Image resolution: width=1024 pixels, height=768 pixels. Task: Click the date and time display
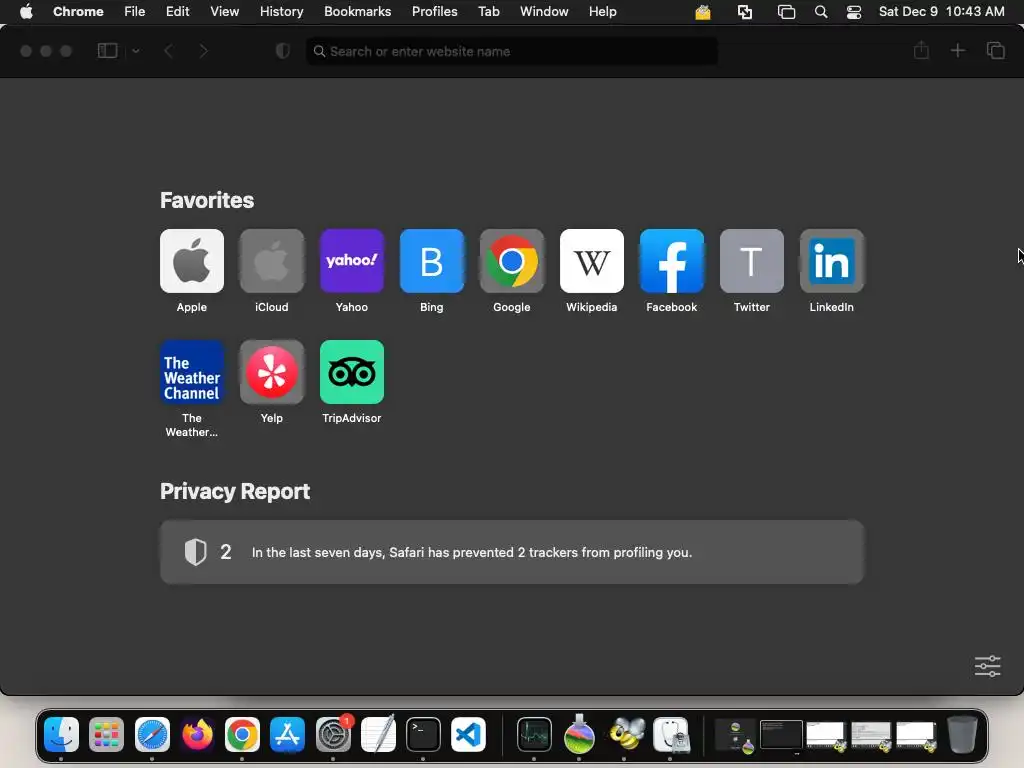[x=942, y=12]
